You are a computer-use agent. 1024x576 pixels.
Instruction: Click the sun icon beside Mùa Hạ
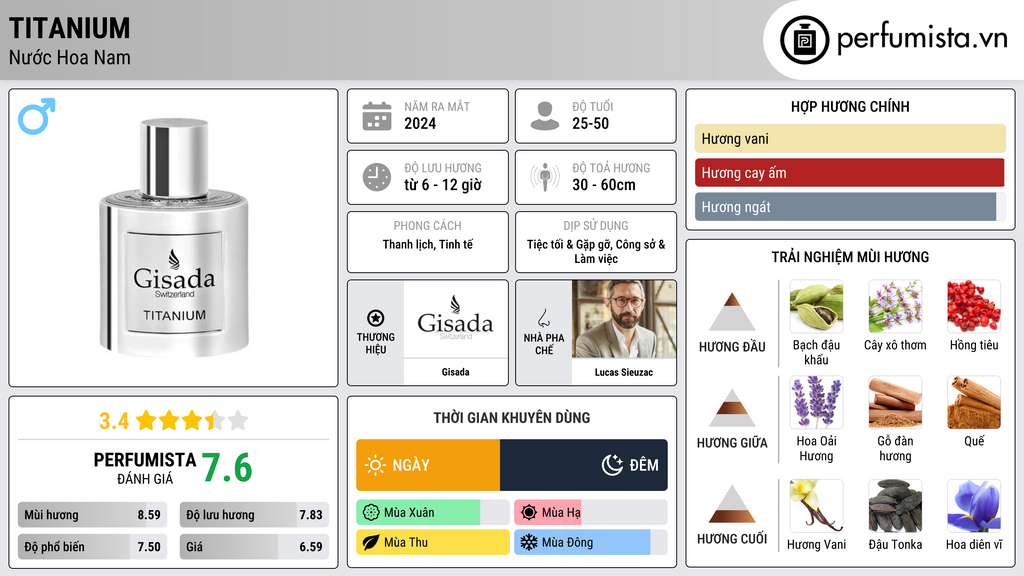point(529,513)
